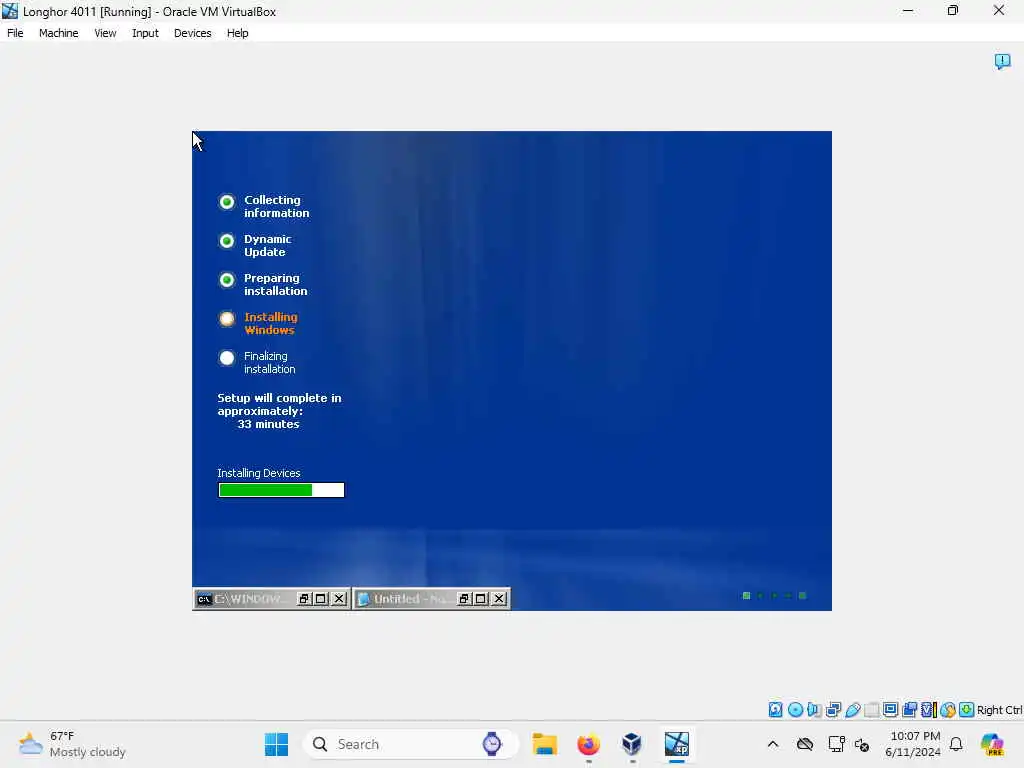Close the minimized command prompt window

click(339, 599)
